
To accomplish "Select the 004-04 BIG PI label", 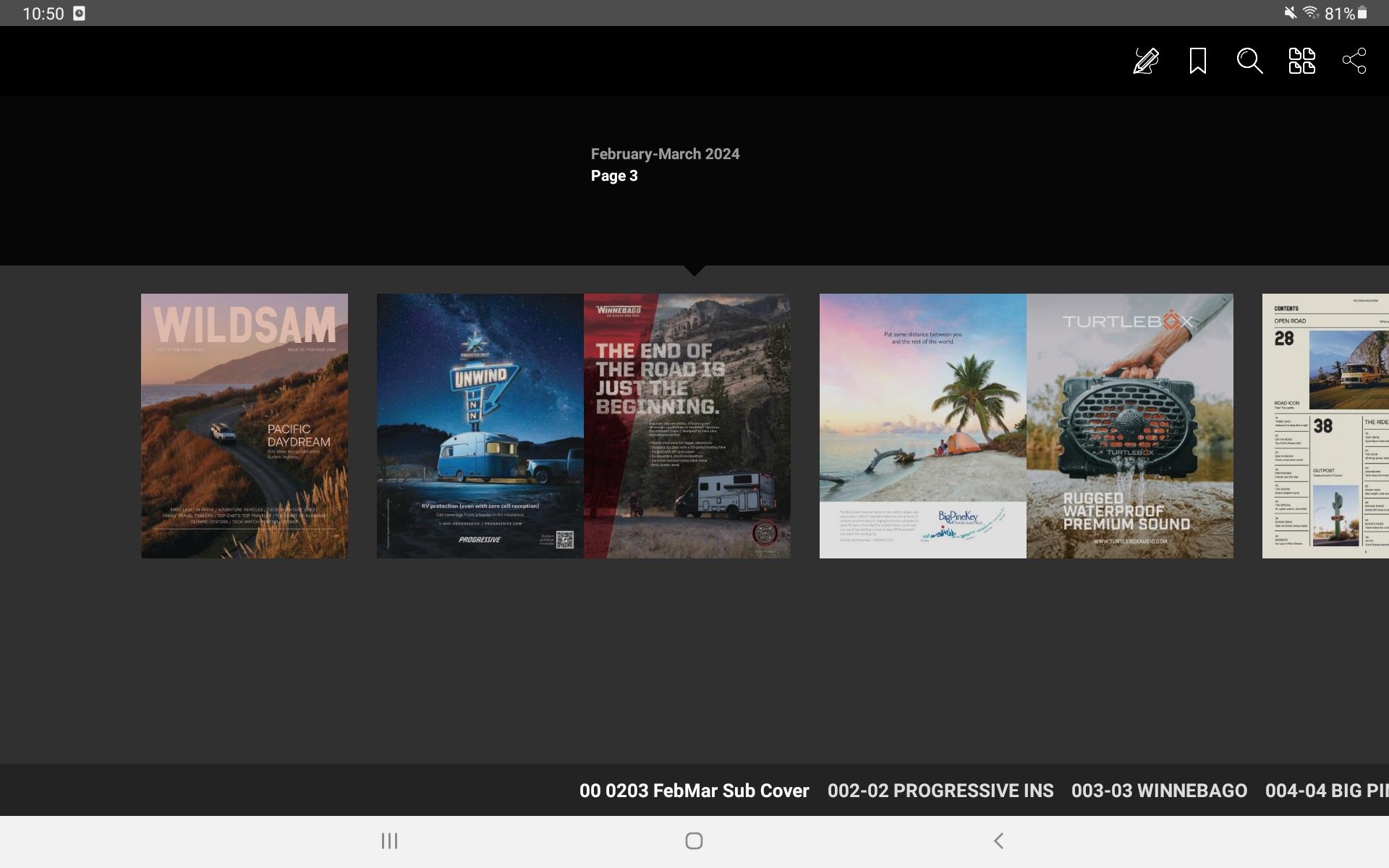I will click(x=1327, y=791).
